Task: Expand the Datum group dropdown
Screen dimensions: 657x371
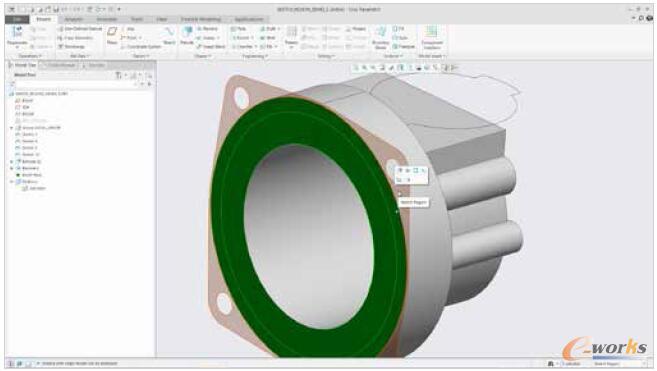Action: coord(140,56)
